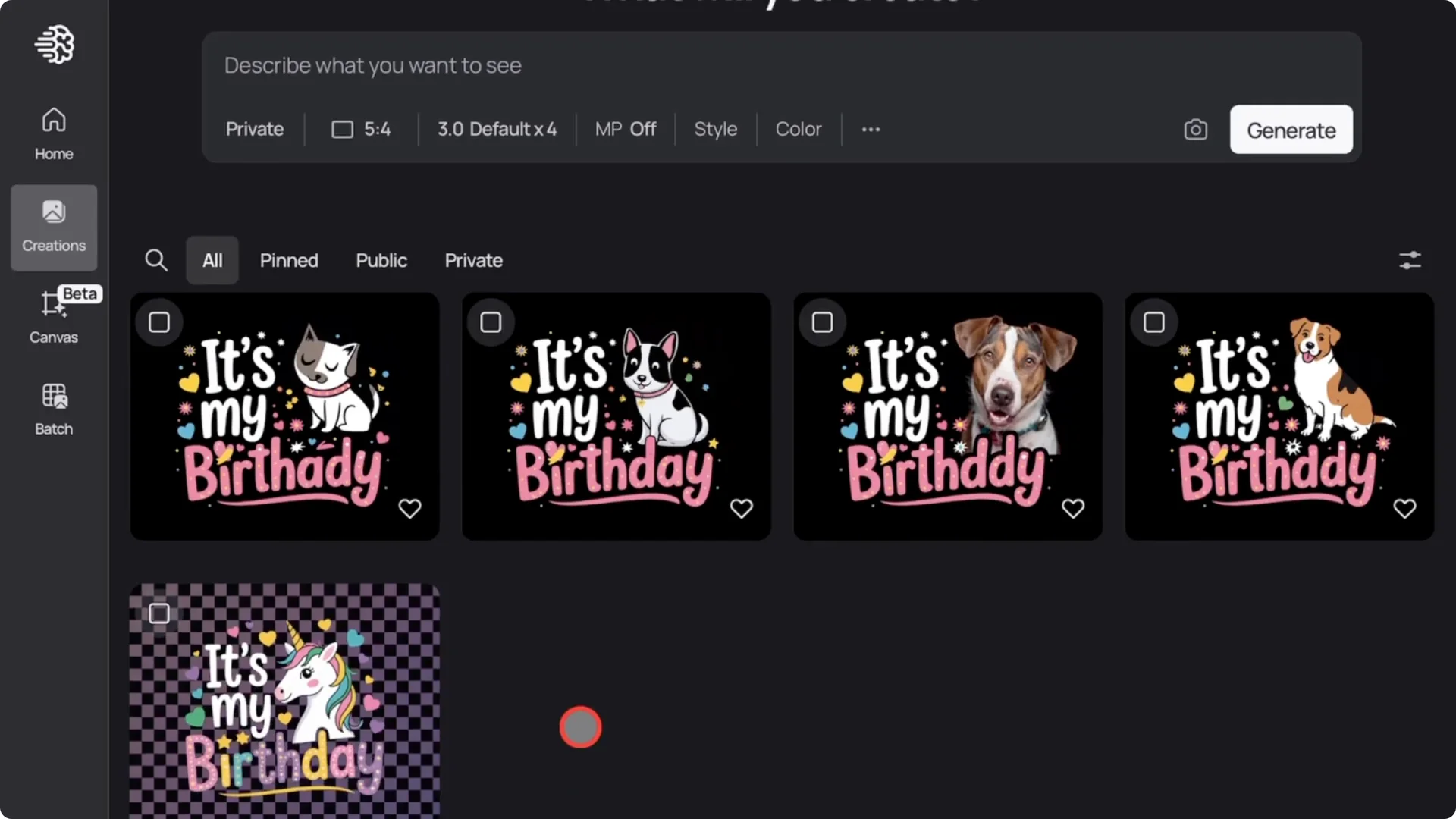This screenshot has width=1456, height=819.
Task: Switch to the Public creations tab
Action: coord(381,260)
